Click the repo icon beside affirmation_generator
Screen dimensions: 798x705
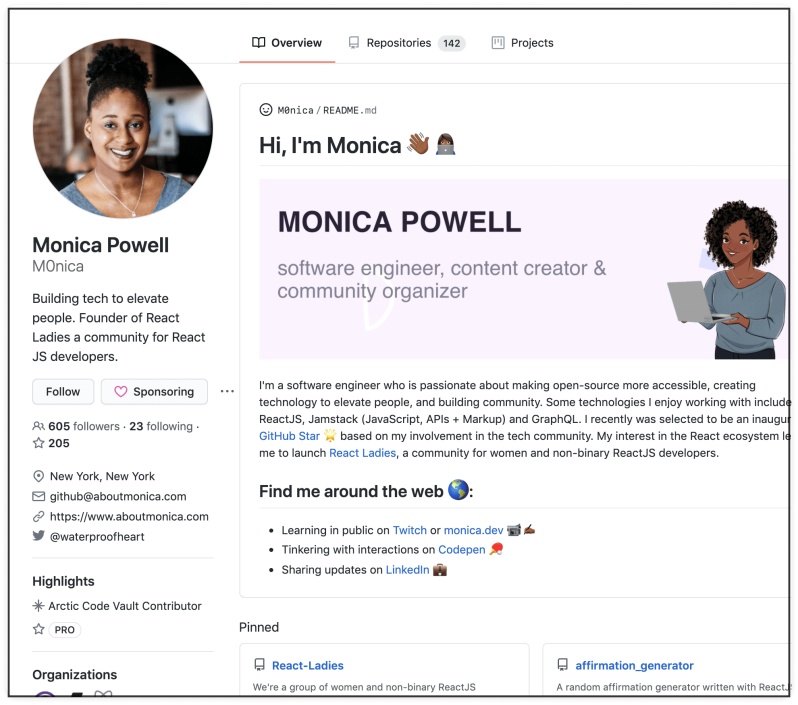pyautogui.click(x=562, y=665)
